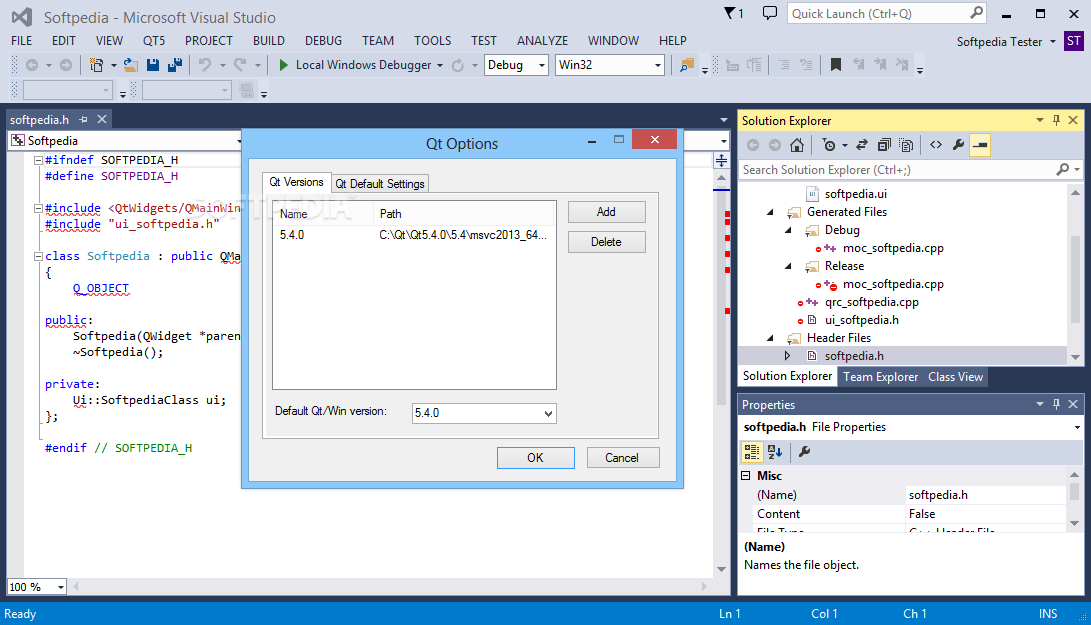Screen dimensions: 1091x625
Task: Click the Undo arrow icon
Action: (205, 65)
